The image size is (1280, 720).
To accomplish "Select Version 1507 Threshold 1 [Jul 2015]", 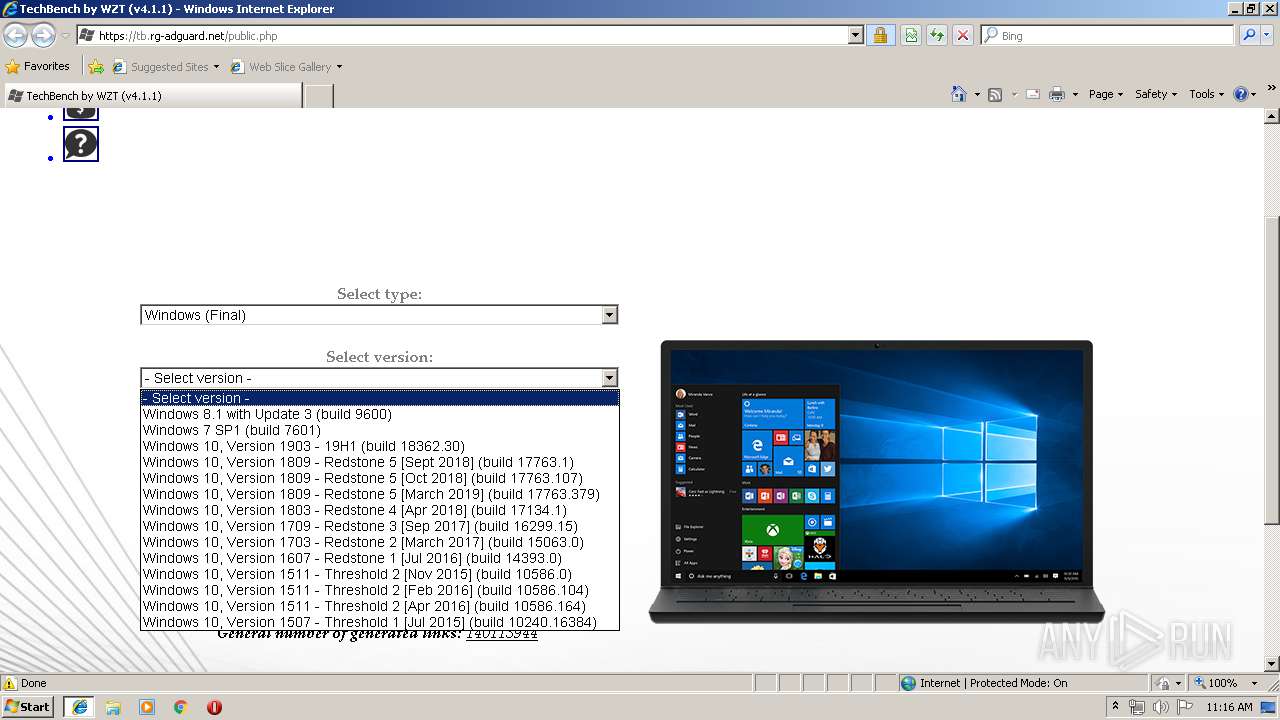I will [380, 622].
